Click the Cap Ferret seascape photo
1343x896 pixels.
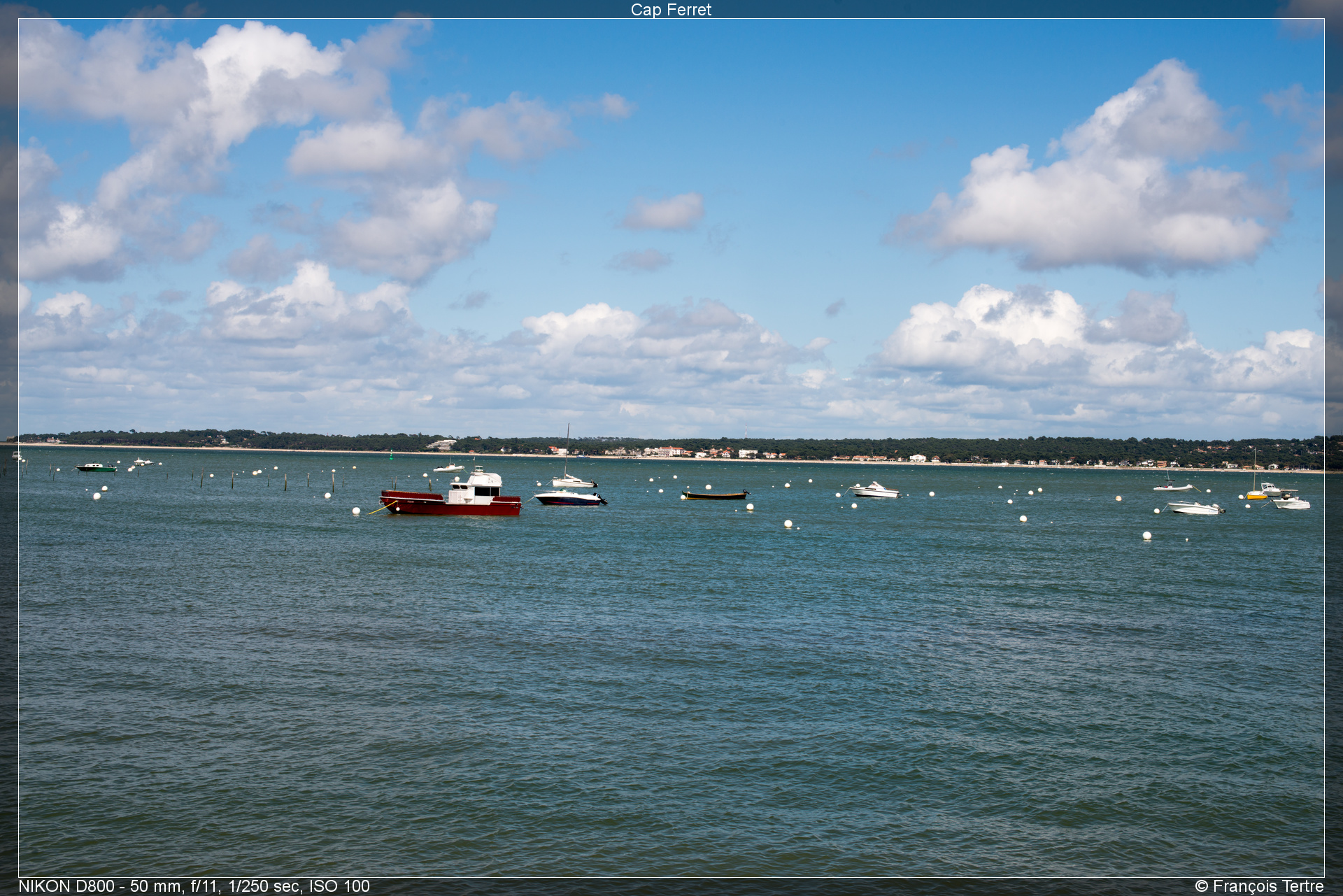click(x=671, y=448)
